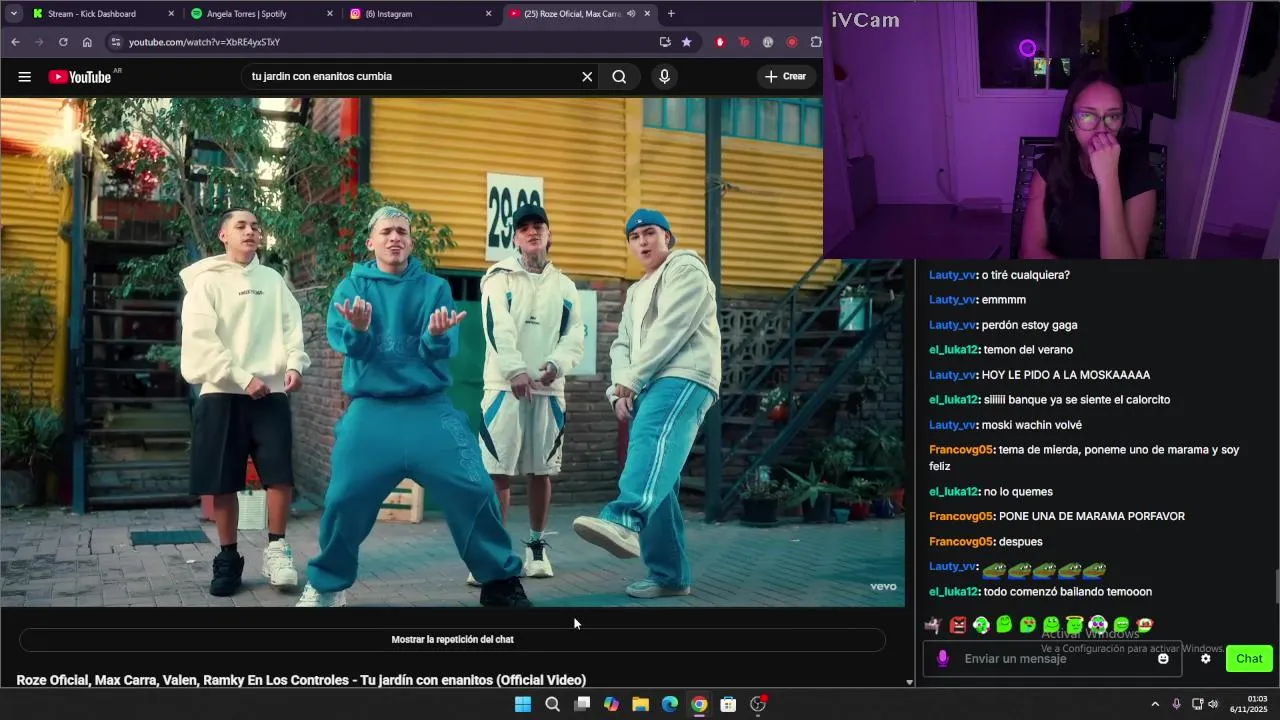Click message 'todo comenzó bailando temooon'
The height and width of the screenshot is (720, 1280).
click(x=1067, y=592)
